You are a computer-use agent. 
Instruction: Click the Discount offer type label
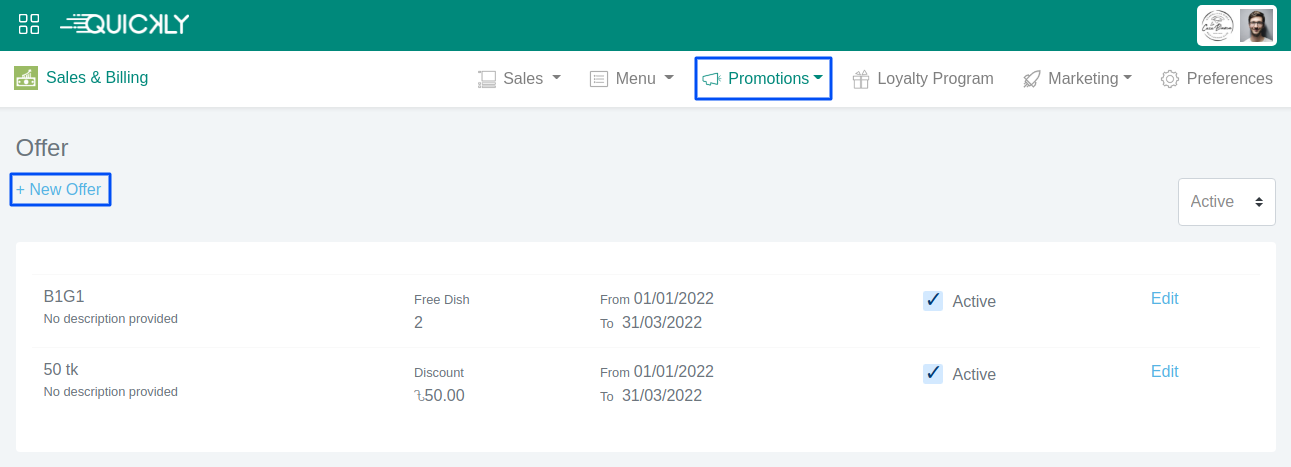(x=439, y=372)
